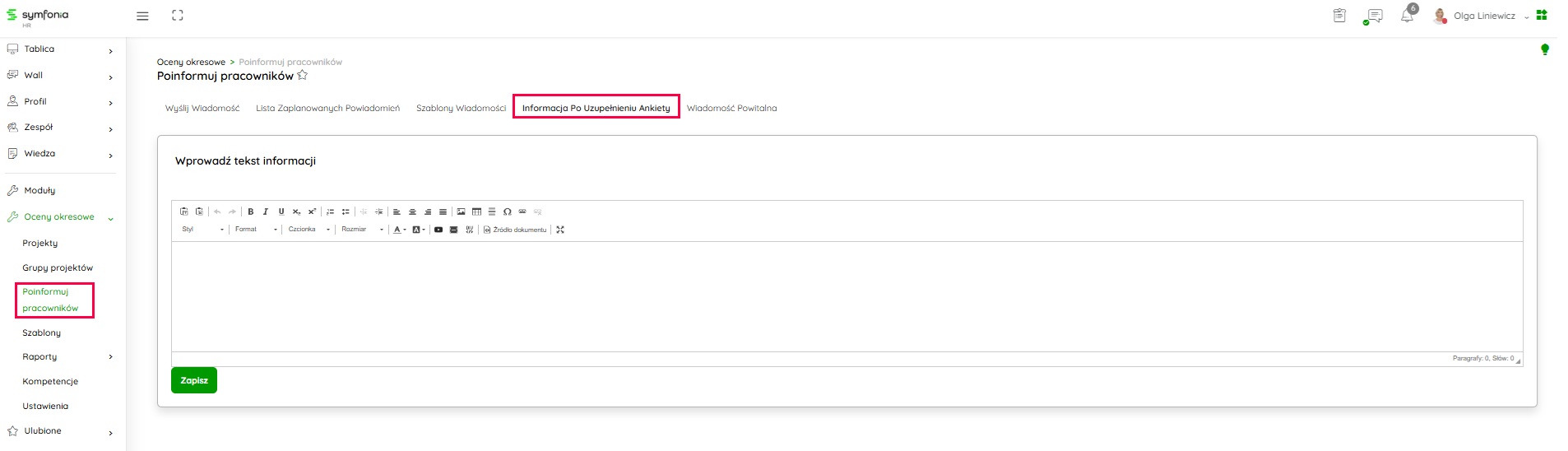Image resolution: width=1568 pixels, height=451 pixels.
Task: Collapse the sidebar using the hamburger menu
Action: coord(142,16)
